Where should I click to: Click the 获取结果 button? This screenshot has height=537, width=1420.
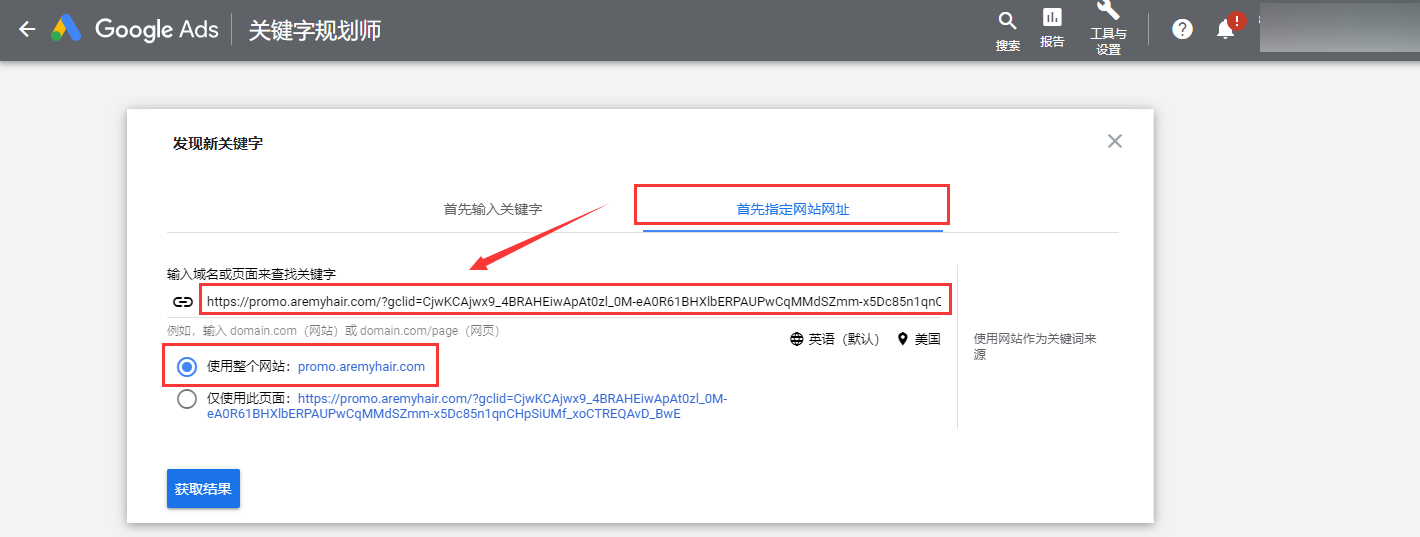coord(203,489)
